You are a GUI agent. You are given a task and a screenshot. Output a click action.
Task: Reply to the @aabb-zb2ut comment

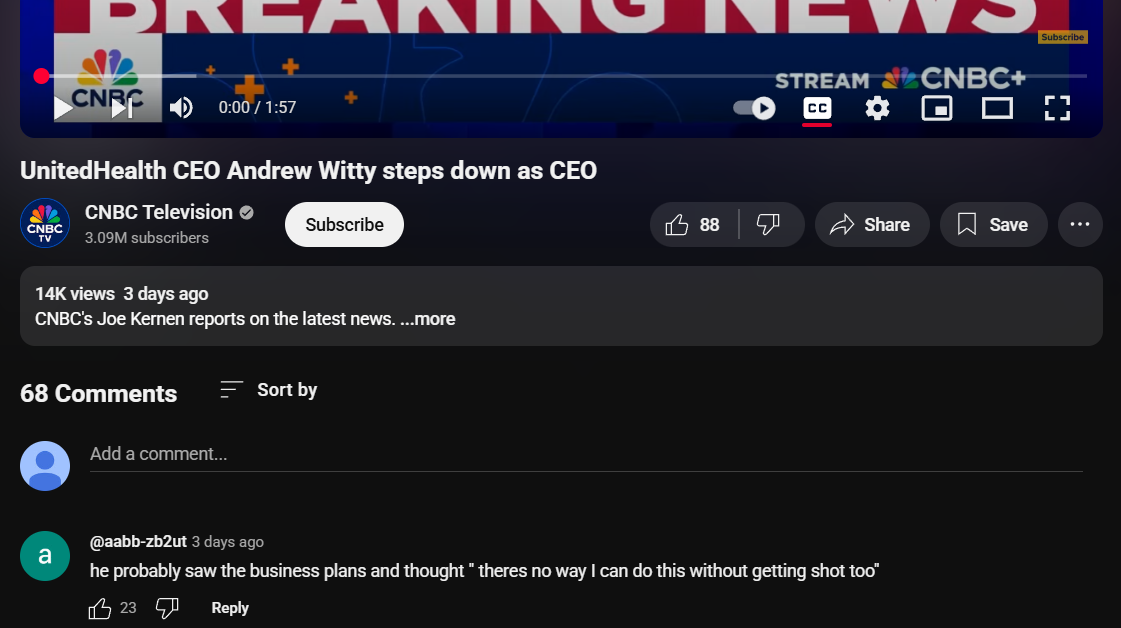click(229, 608)
